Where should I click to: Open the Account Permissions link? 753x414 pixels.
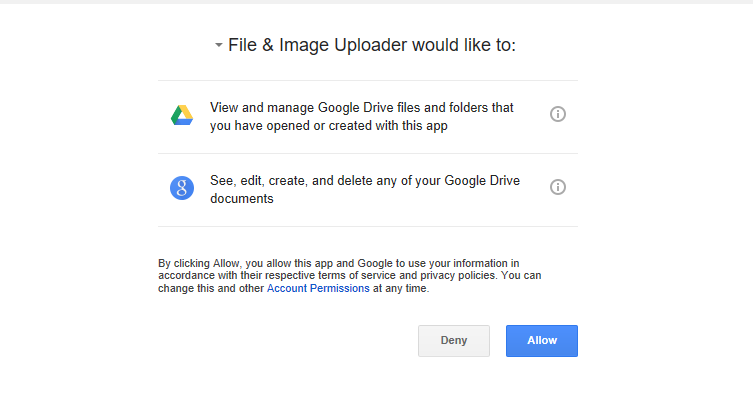(x=318, y=288)
